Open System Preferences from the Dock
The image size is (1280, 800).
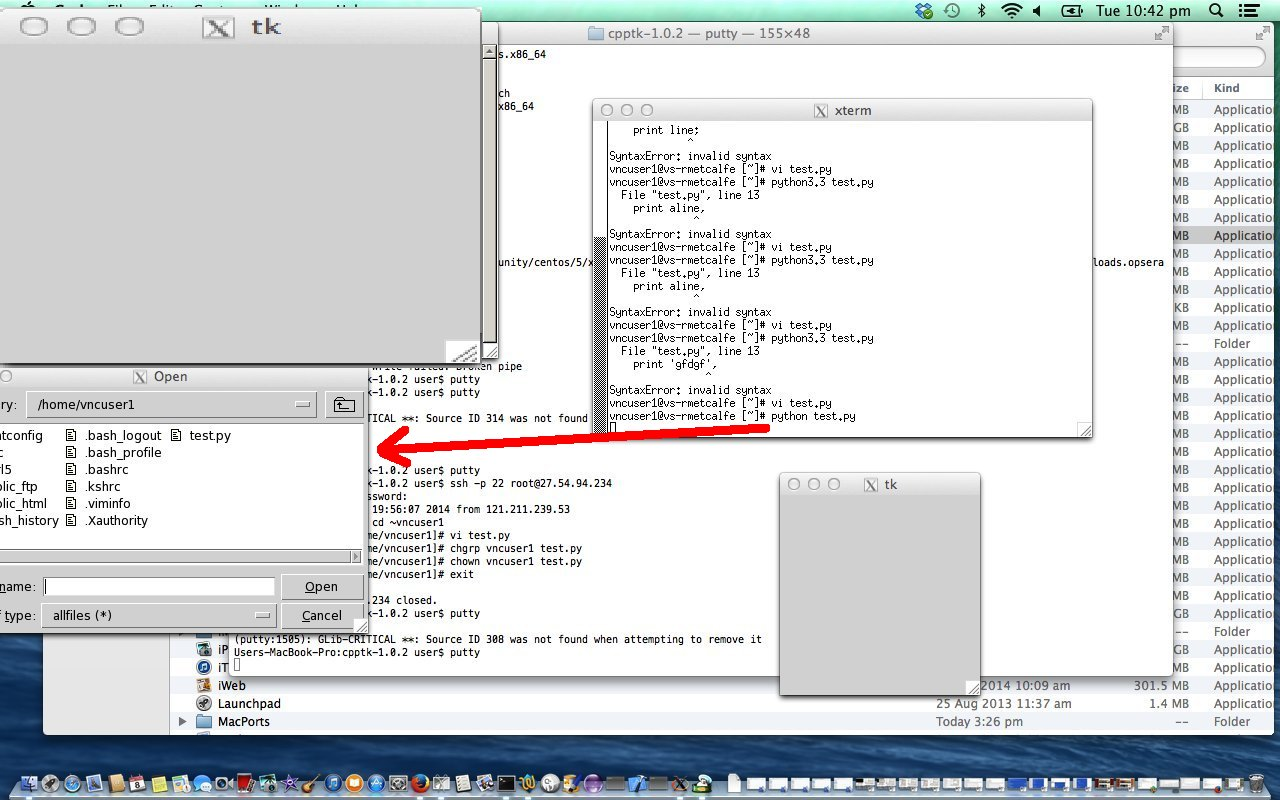pos(398,783)
